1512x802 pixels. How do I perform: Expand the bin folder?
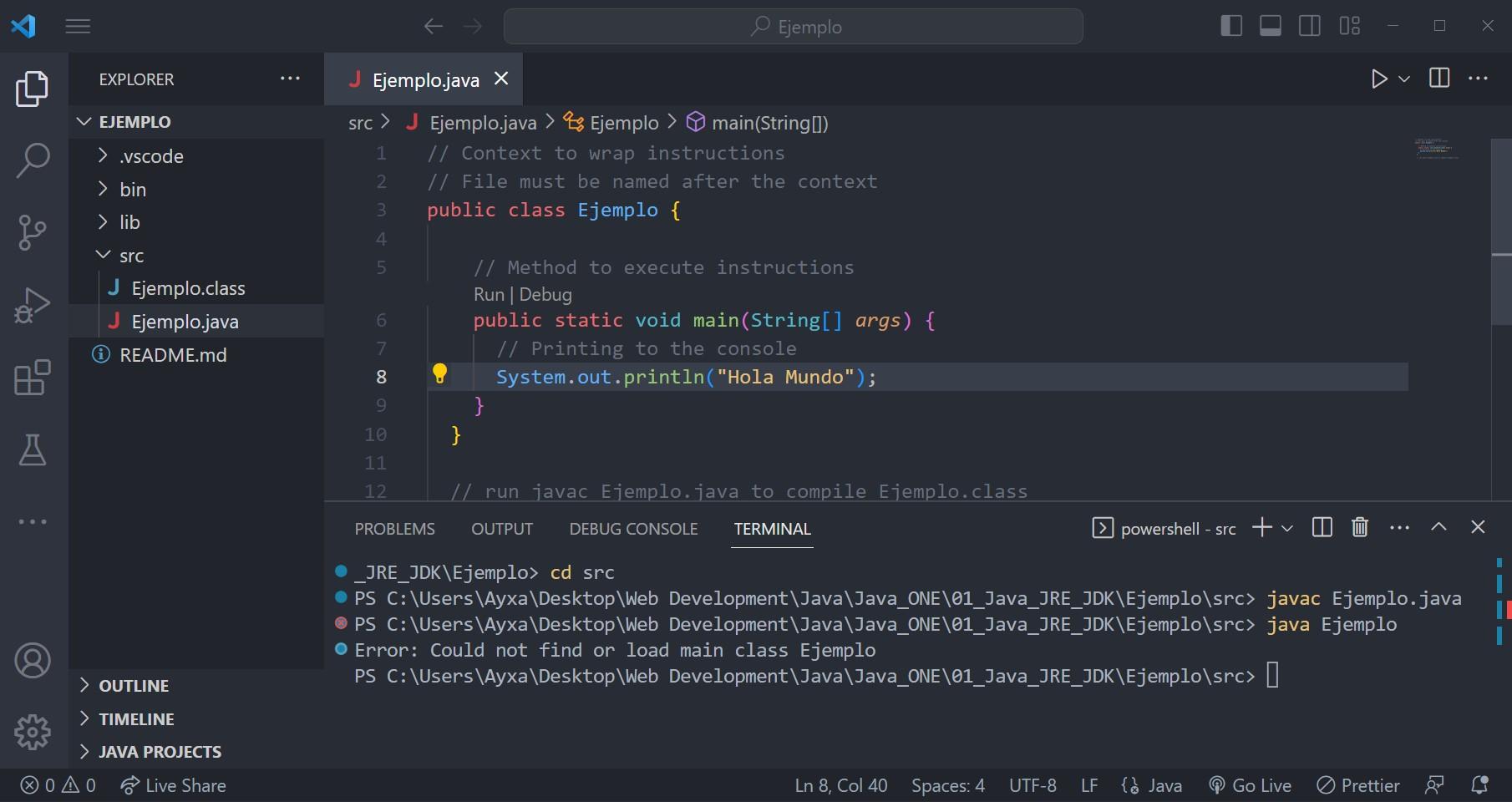pos(196,190)
